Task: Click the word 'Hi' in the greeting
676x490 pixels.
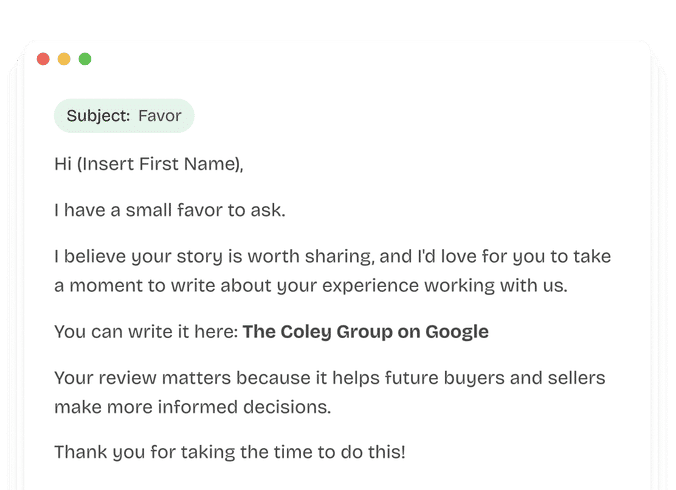Action: (x=63, y=163)
